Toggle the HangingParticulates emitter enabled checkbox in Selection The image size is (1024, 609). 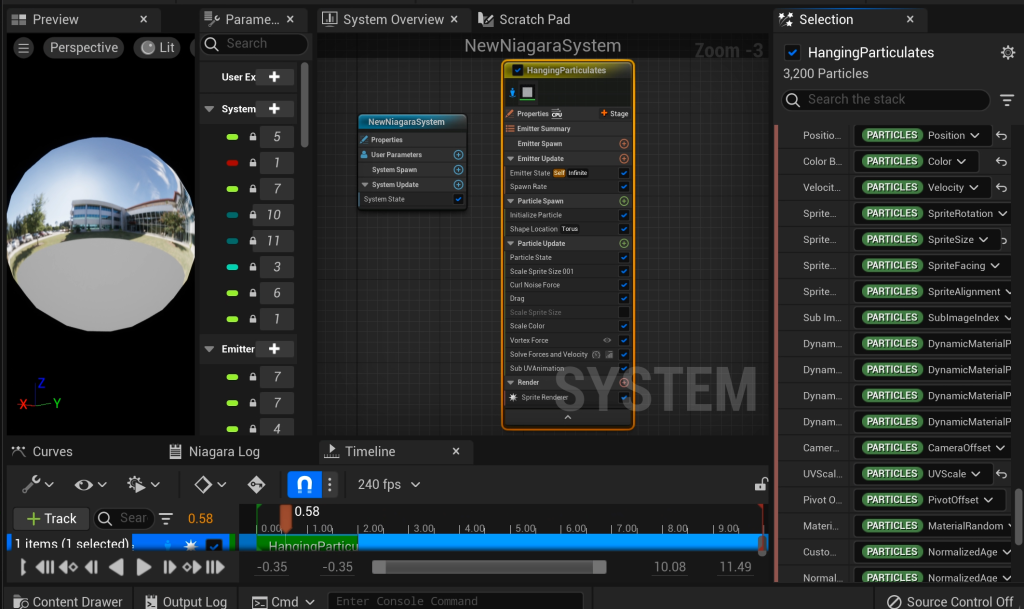pos(792,52)
